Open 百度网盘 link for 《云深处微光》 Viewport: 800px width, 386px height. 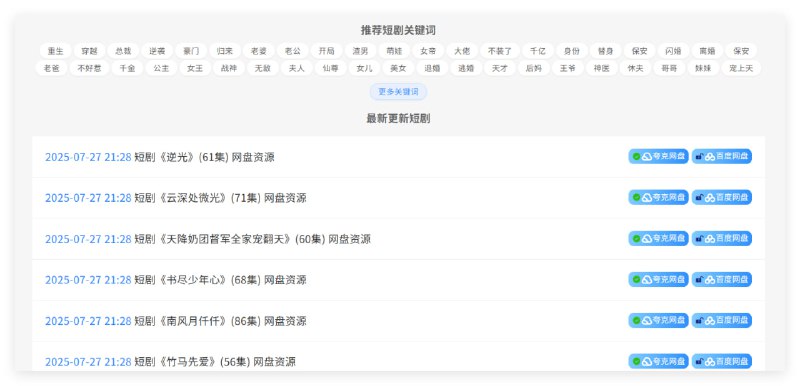pyautogui.click(x=721, y=197)
